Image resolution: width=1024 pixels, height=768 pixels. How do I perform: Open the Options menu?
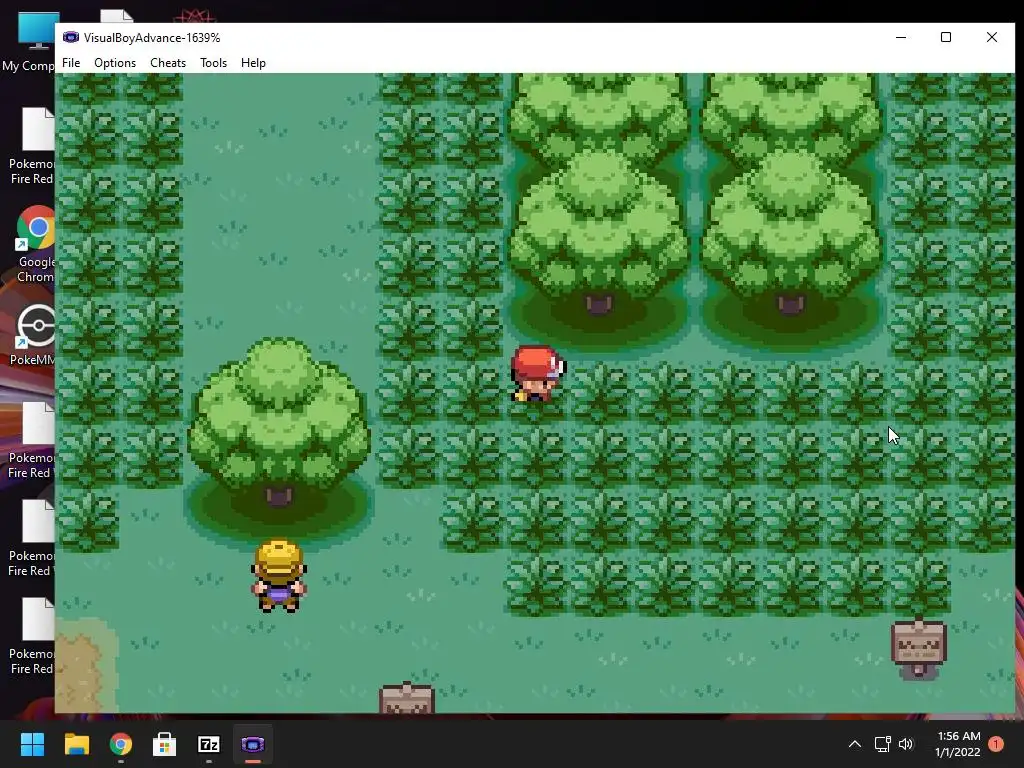115,63
